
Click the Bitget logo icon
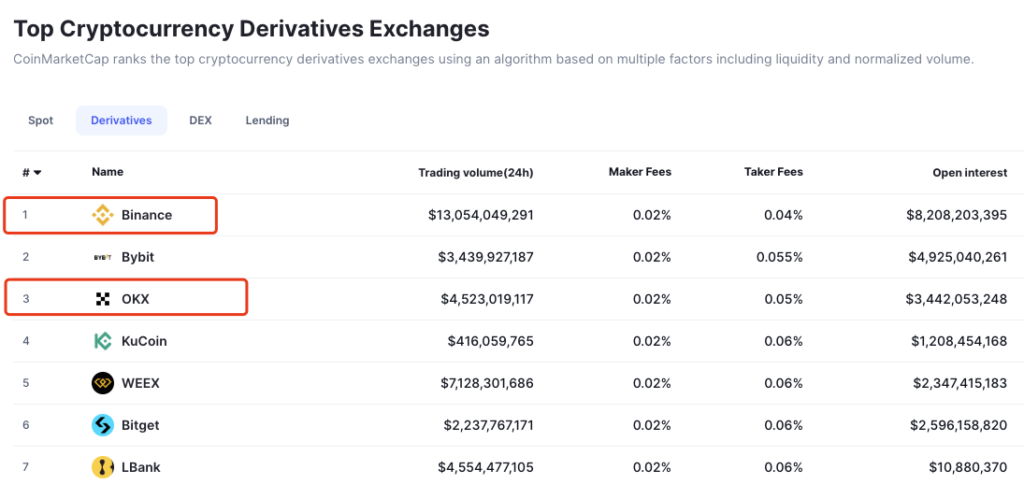coord(103,425)
